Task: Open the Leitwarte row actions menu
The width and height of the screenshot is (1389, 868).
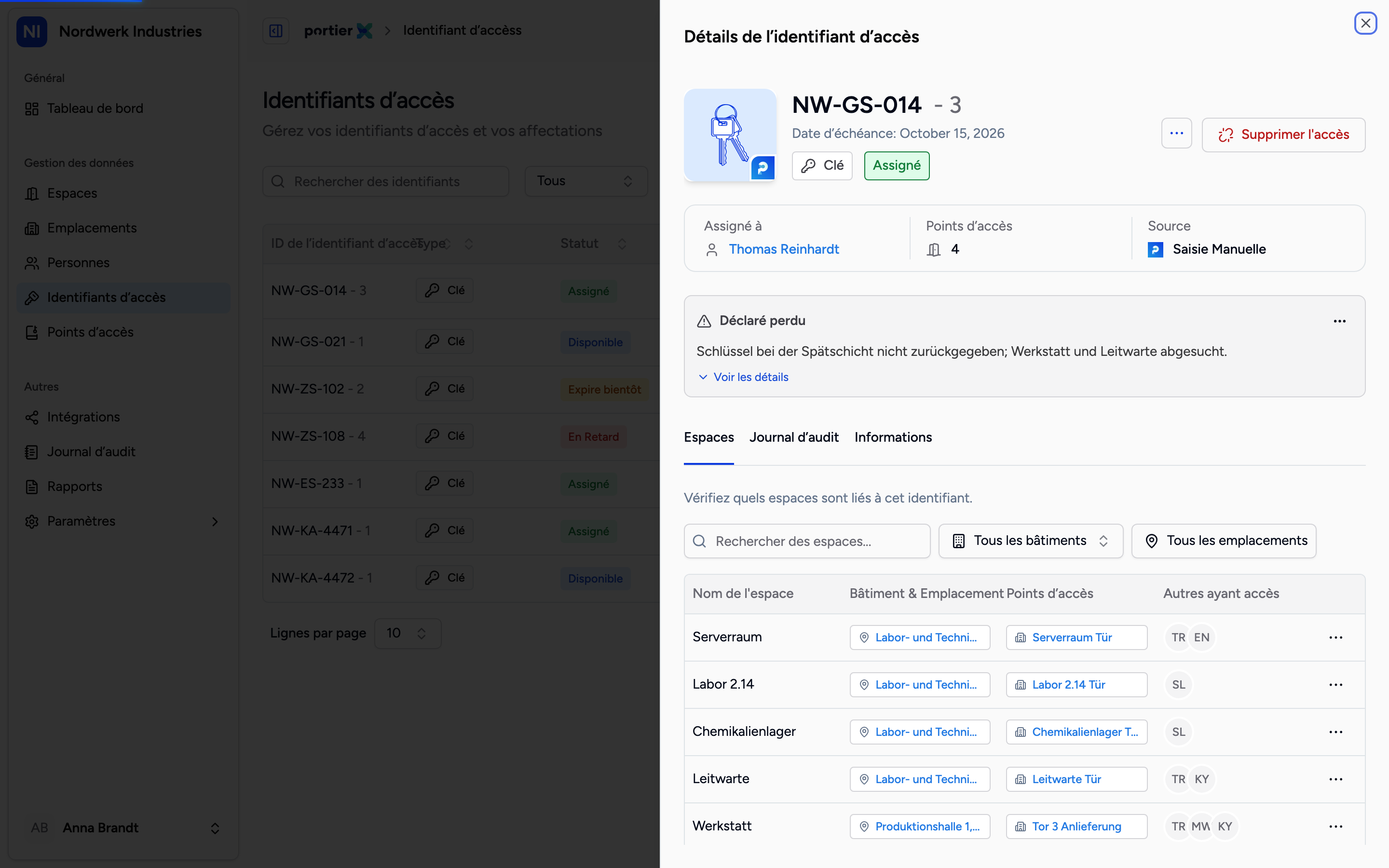Action: (x=1335, y=779)
